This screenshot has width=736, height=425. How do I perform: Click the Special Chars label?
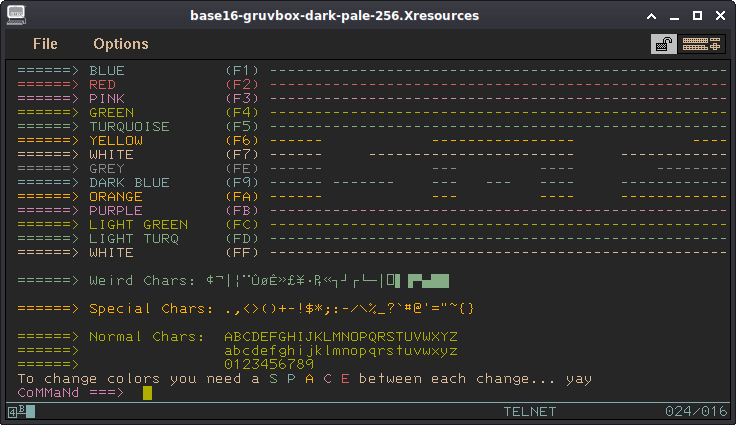tap(151, 309)
